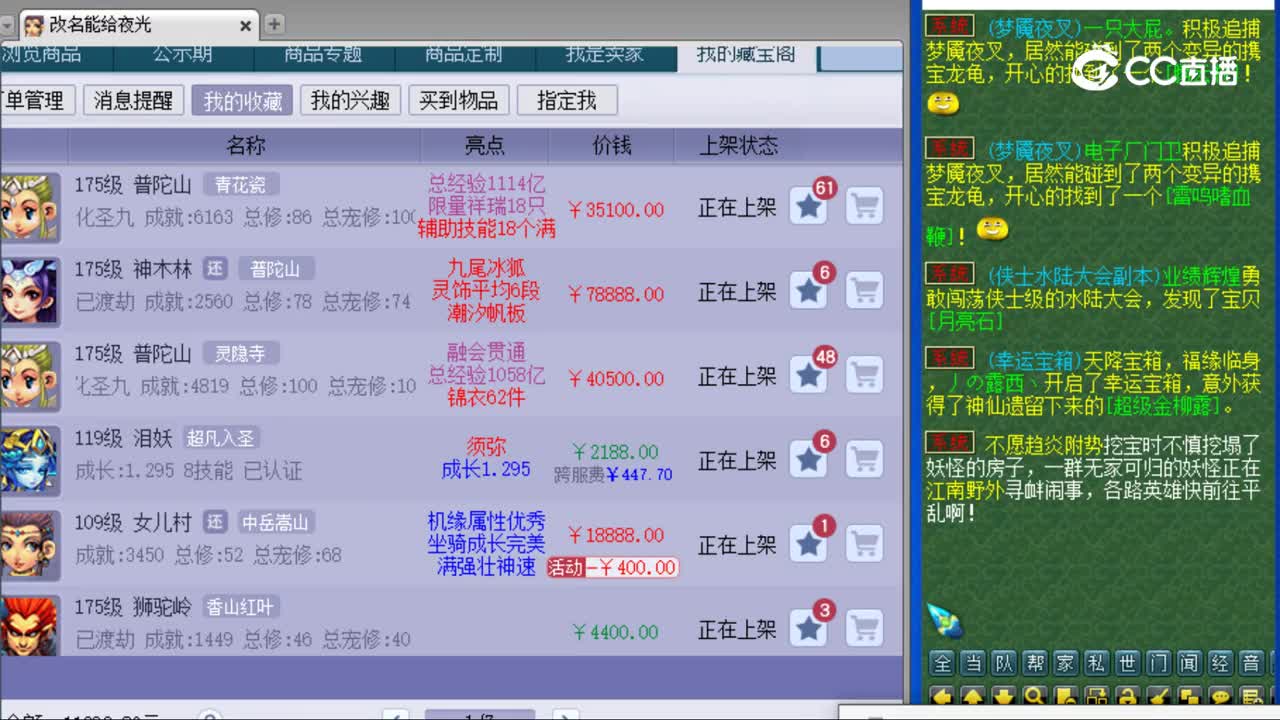Select the 世 world chat channel

(1128, 663)
